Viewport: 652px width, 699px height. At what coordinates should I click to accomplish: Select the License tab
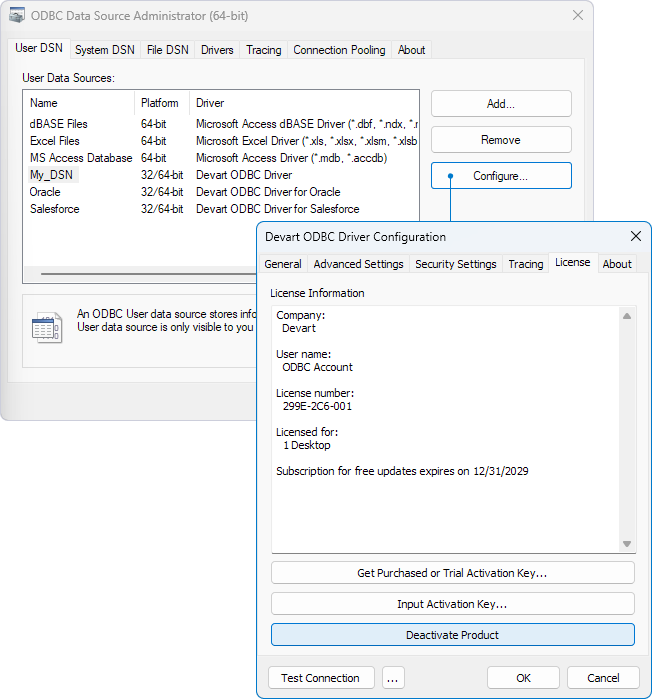[573, 263]
